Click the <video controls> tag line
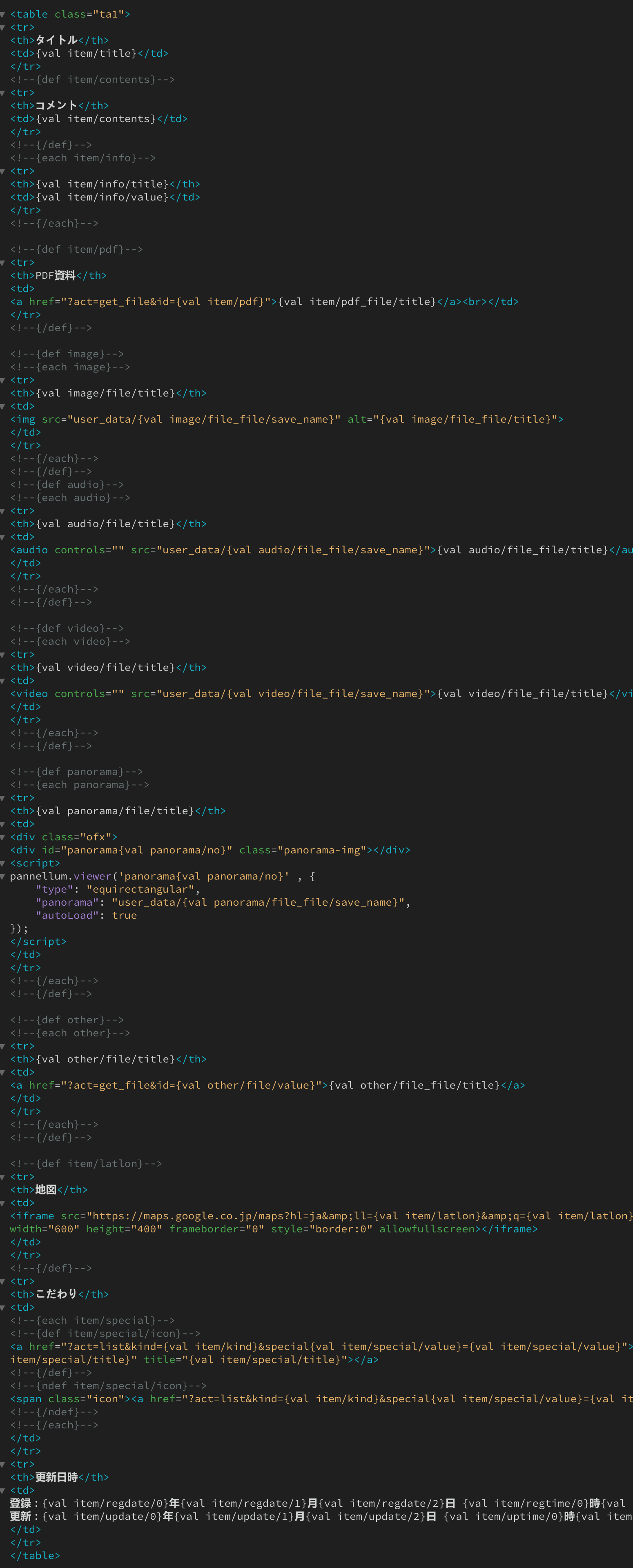633x1568 pixels. tap(321, 693)
